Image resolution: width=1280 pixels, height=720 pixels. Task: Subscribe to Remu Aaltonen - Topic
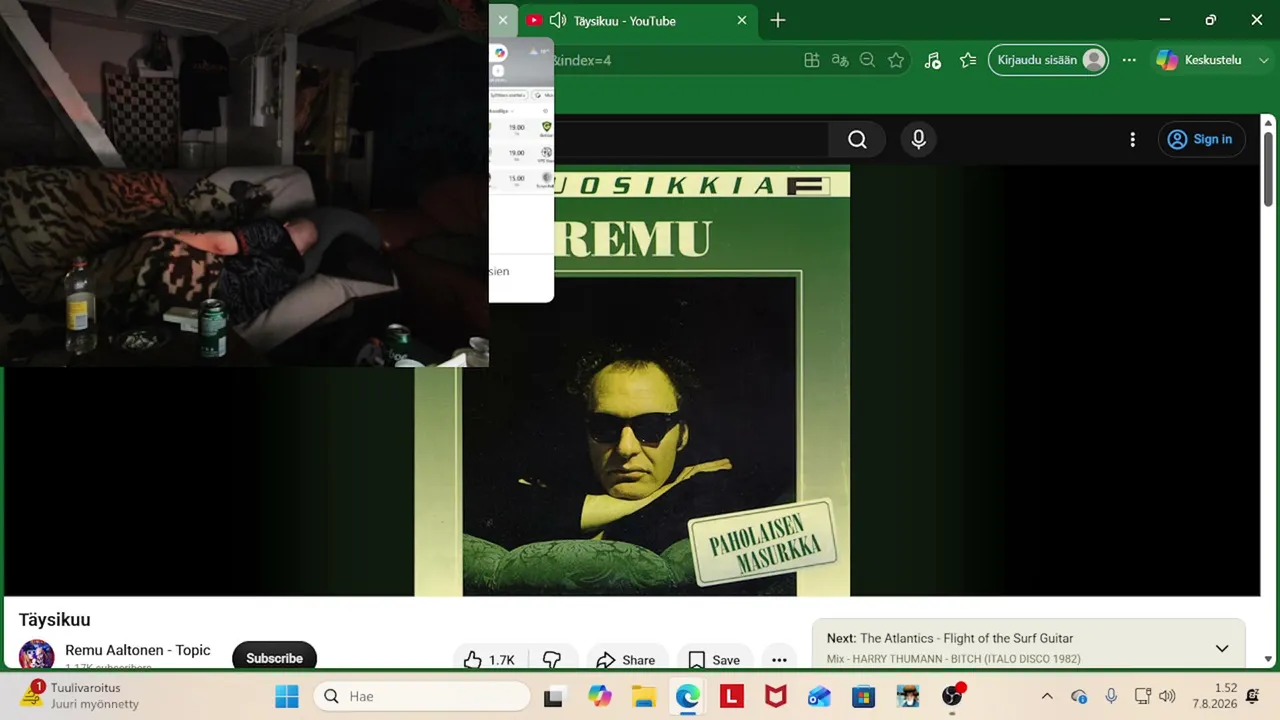tap(274, 658)
